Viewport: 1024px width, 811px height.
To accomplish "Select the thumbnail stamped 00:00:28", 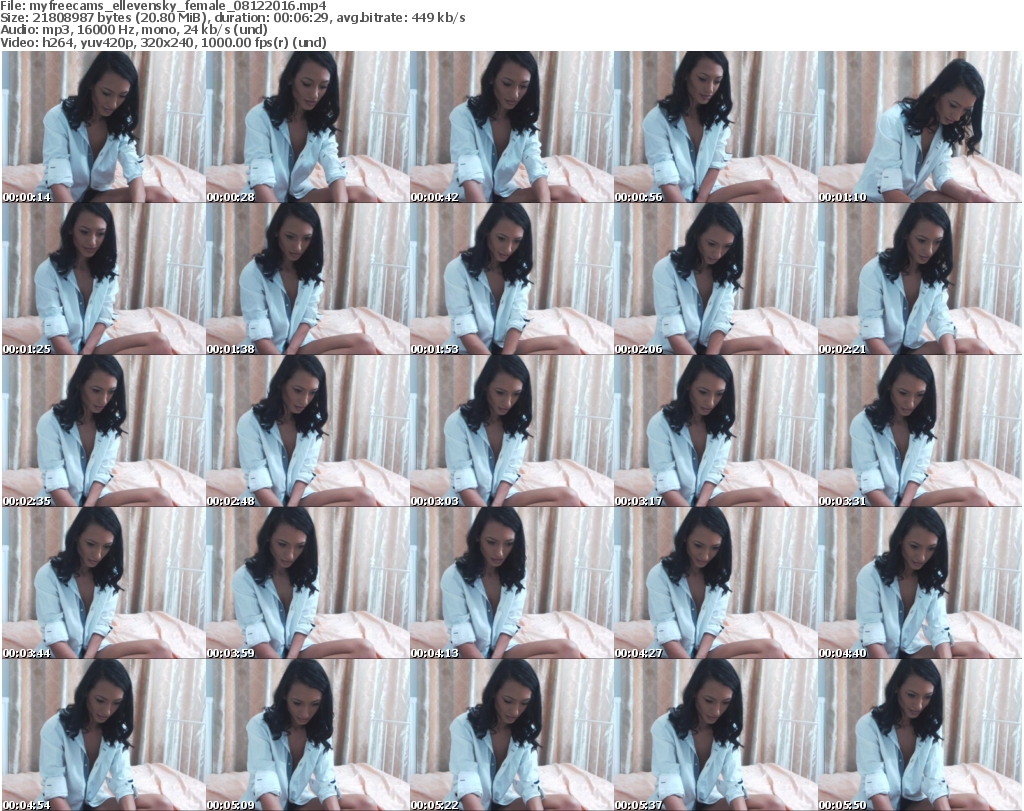I will [x=308, y=127].
